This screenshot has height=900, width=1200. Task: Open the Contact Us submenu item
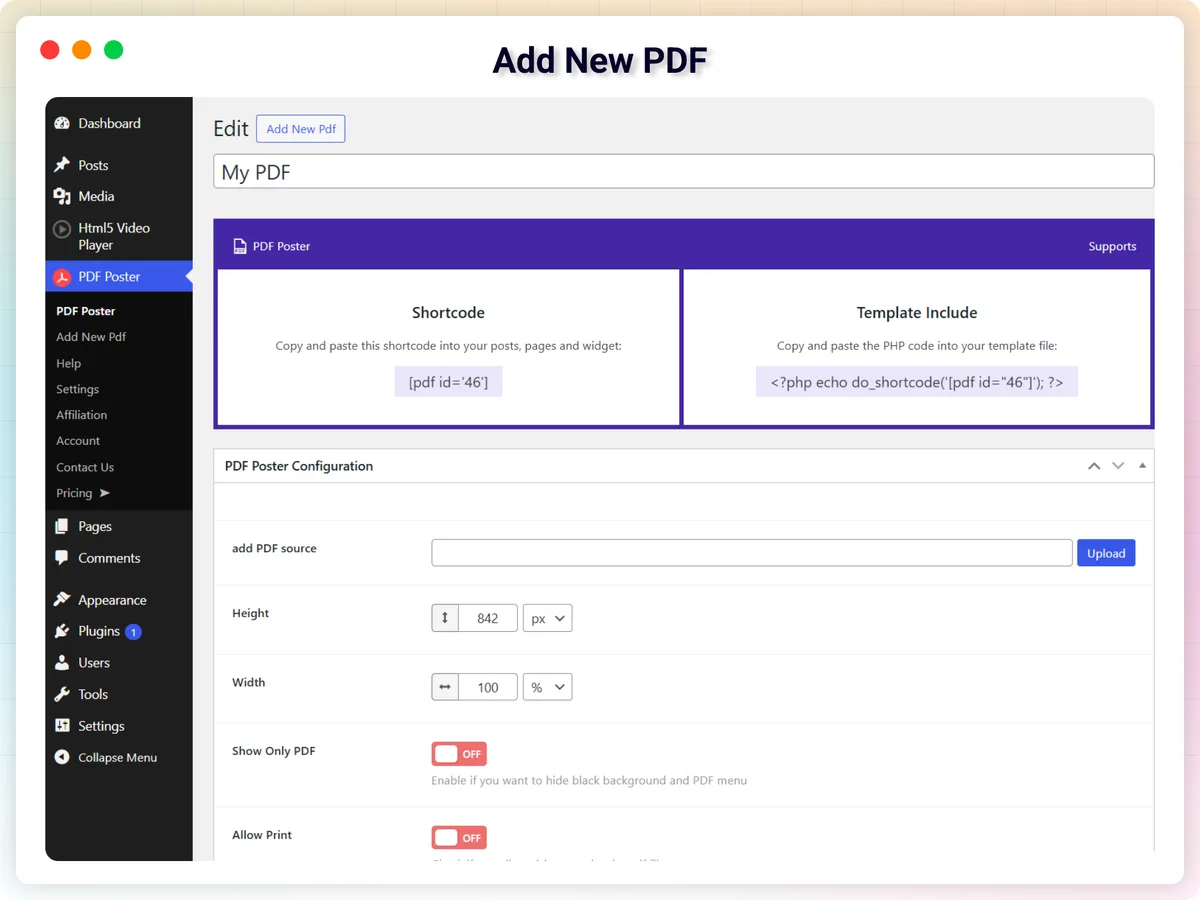85,467
